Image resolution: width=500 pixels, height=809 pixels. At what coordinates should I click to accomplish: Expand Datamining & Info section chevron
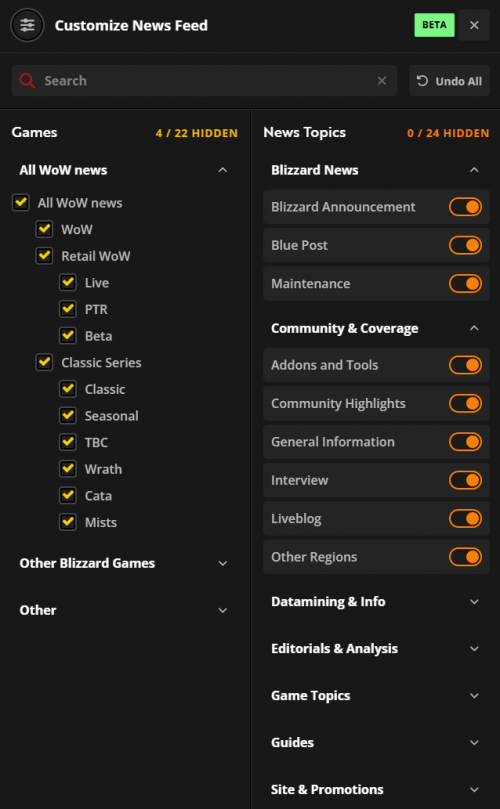[x=475, y=602]
